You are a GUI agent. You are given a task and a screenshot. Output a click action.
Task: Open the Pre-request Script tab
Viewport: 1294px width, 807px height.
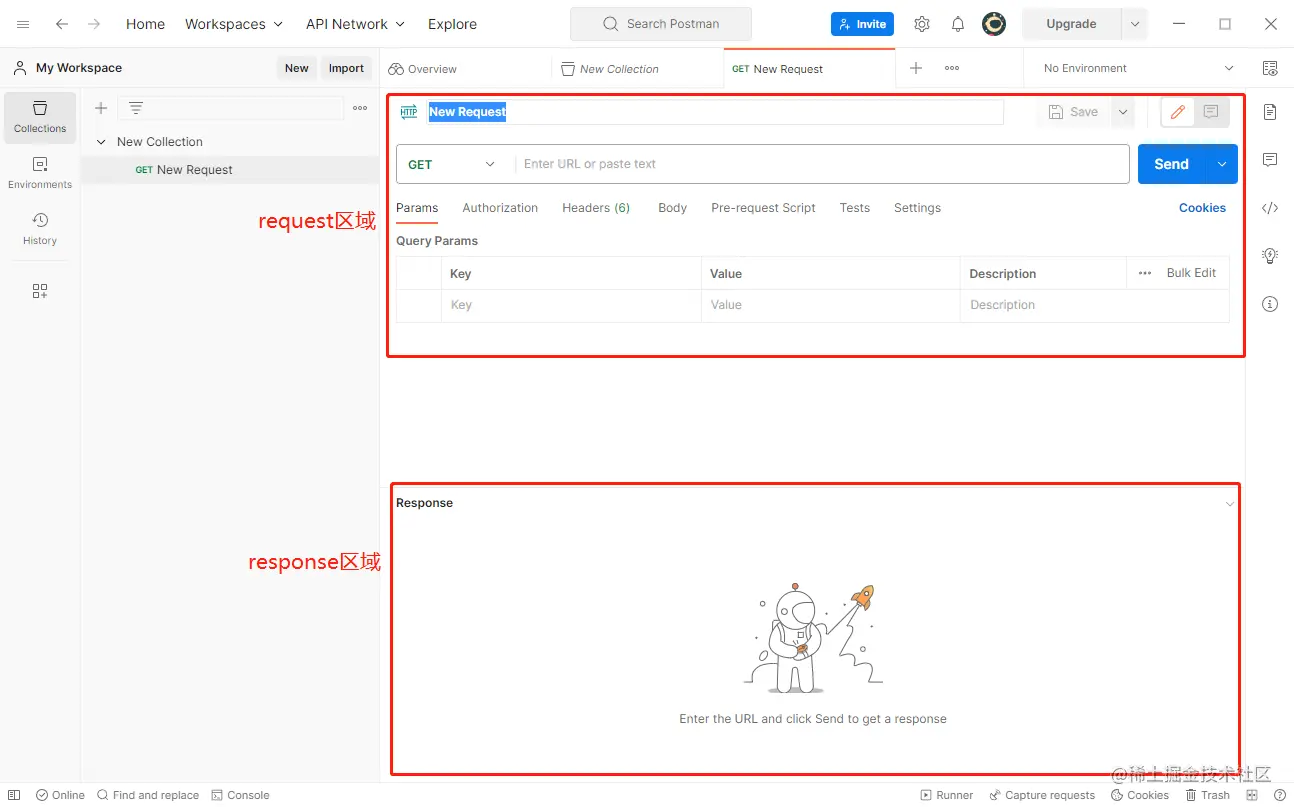pos(763,208)
